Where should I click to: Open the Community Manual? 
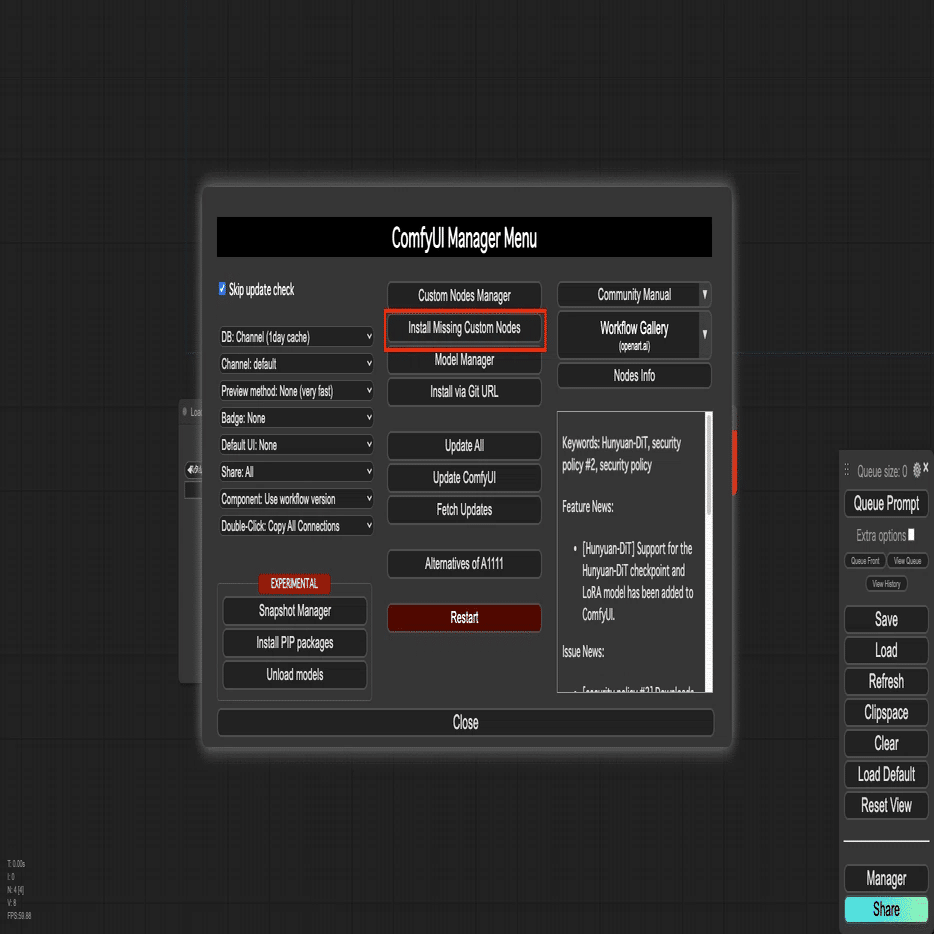click(628, 294)
